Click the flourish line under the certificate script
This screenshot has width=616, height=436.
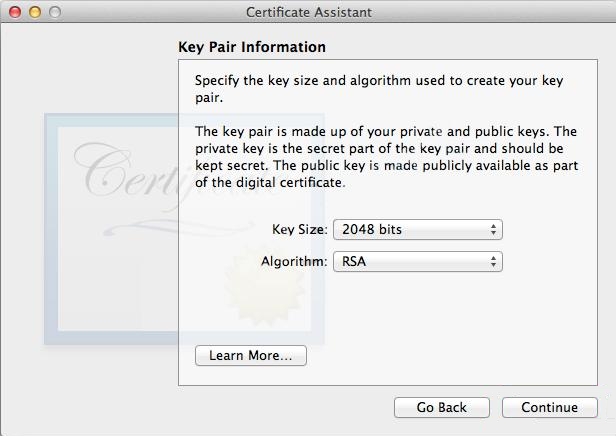point(179,227)
